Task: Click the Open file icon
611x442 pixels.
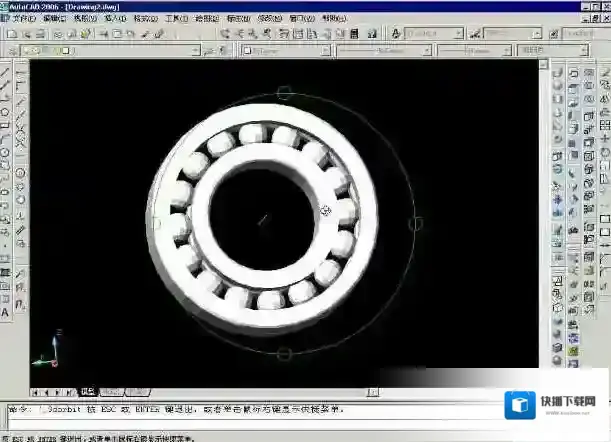Action: [x=24, y=33]
